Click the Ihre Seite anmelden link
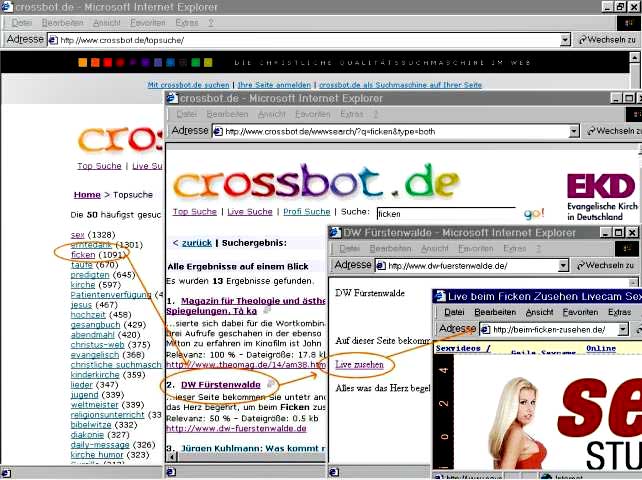The height and width of the screenshot is (480, 642). pos(274,85)
